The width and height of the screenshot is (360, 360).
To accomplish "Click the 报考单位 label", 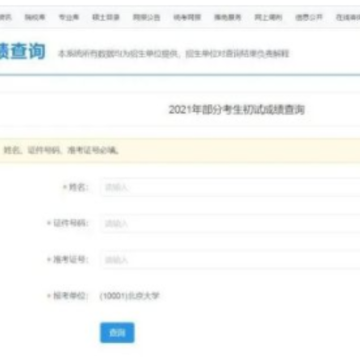I will pyautogui.click(x=68, y=296).
